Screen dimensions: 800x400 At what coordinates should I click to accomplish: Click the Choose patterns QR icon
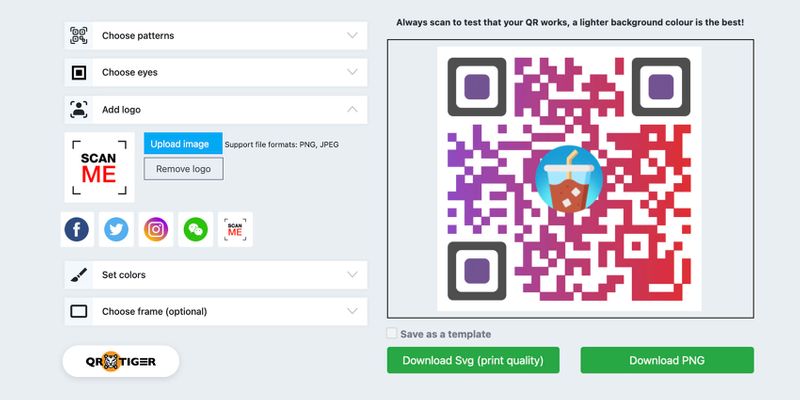click(x=79, y=36)
